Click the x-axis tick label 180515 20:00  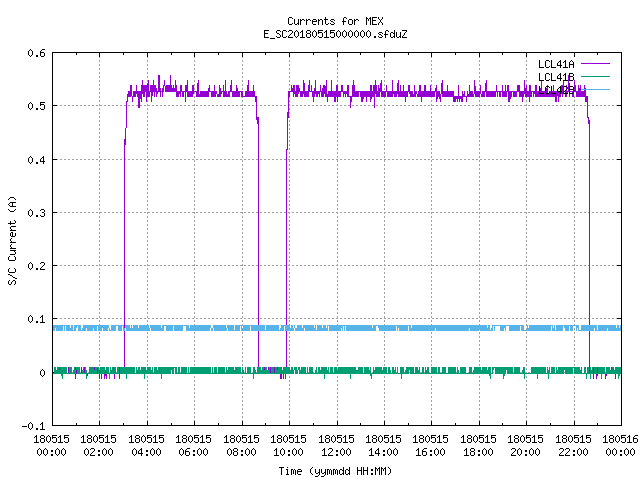(x=525, y=446)
